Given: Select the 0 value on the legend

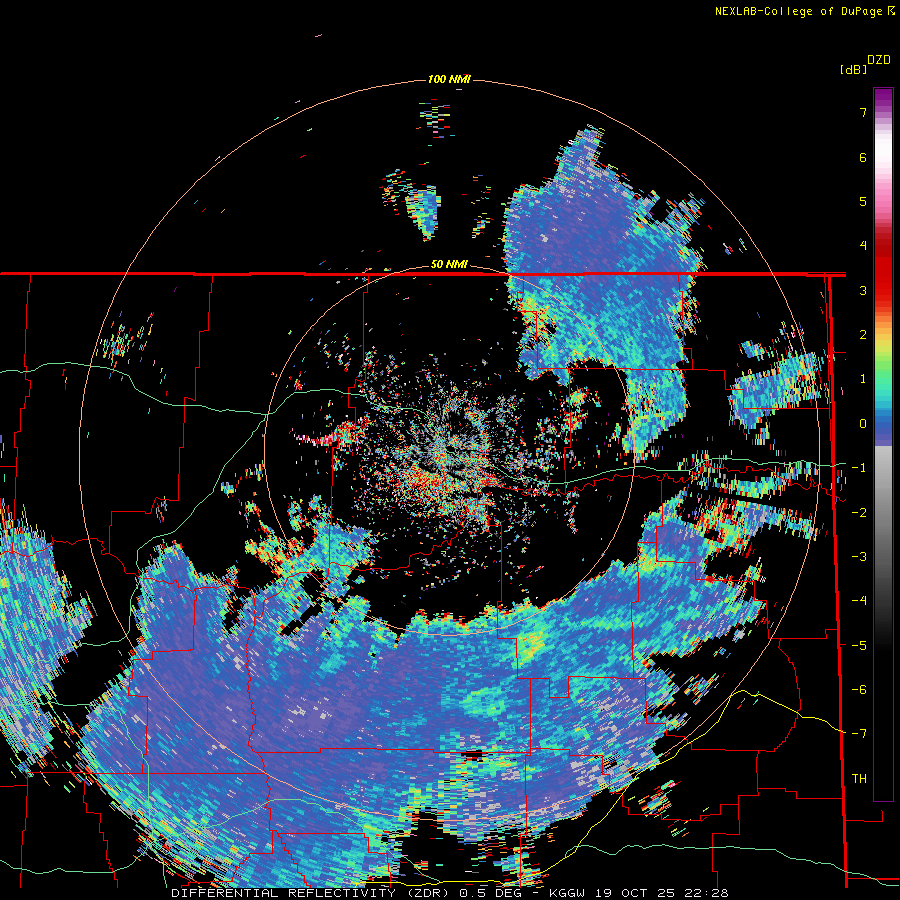Looking at the screenshot, I should pyautogui.click(x=863, y=424).
